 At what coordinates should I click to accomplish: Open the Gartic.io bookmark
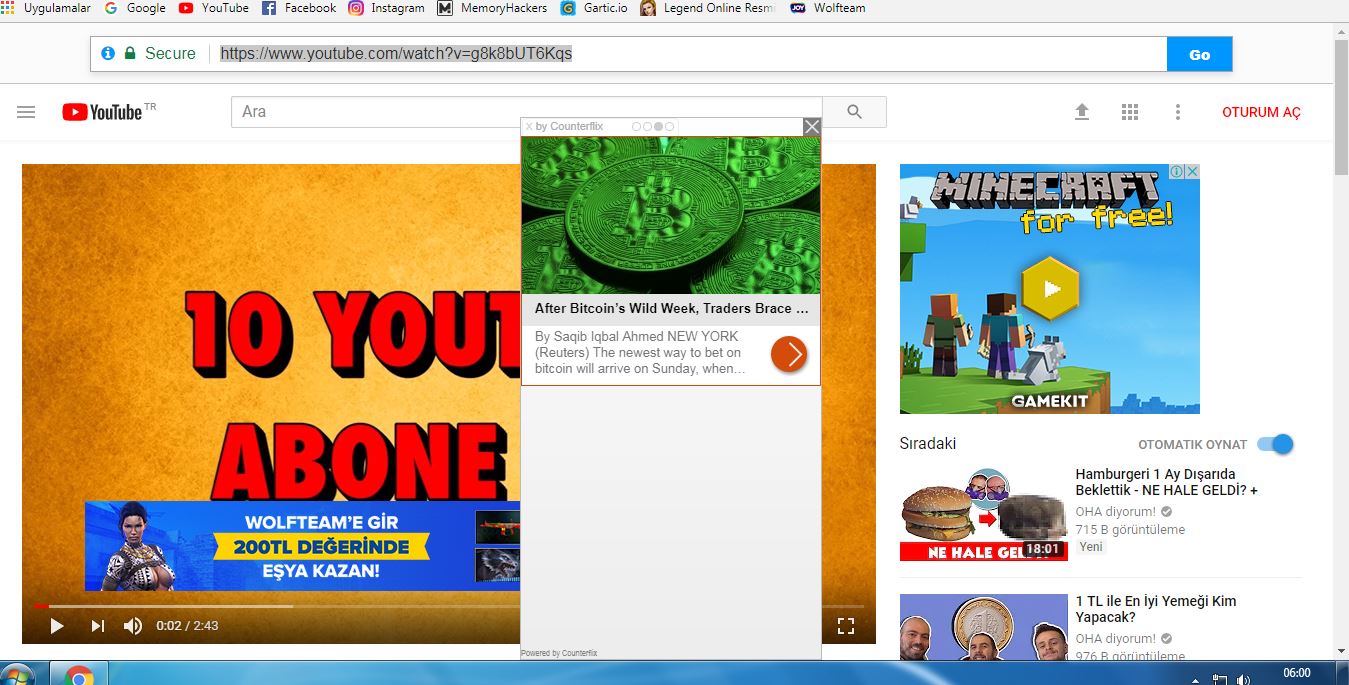pos(594,8)
